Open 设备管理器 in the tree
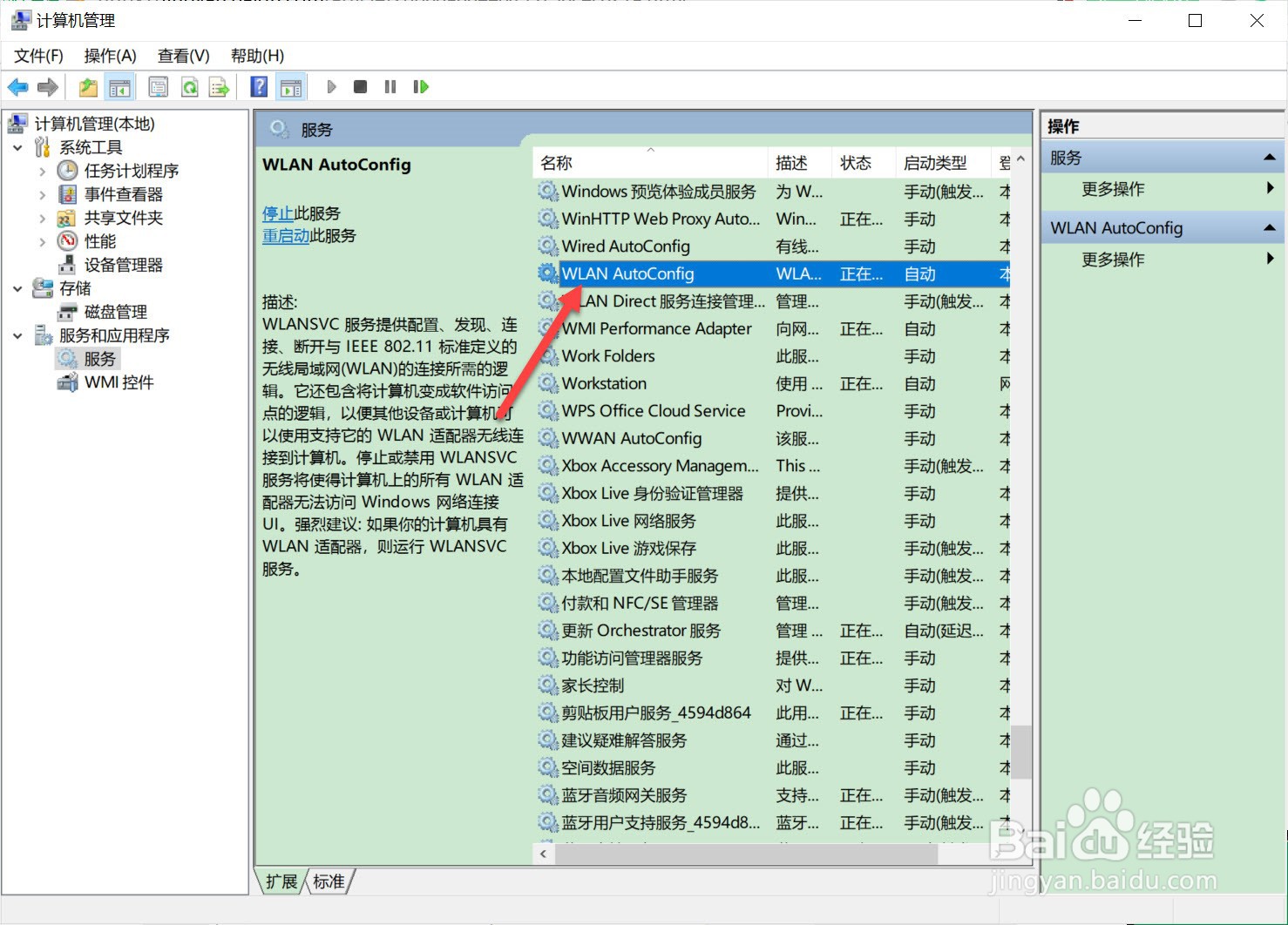1288x925 pixels. 123,265
